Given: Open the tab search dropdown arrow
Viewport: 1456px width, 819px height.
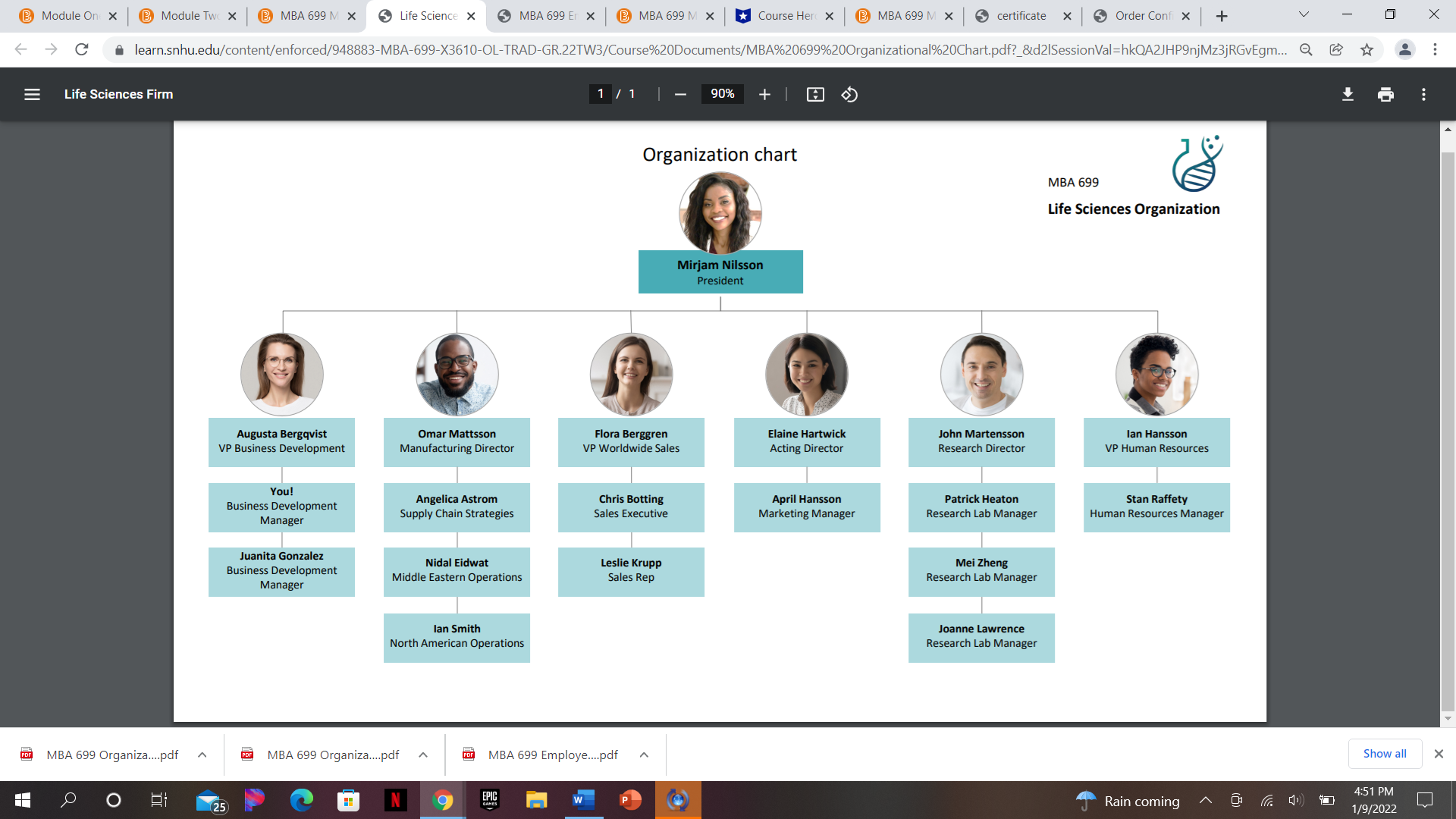Looking at the screenshot, I should [1304, 15].
